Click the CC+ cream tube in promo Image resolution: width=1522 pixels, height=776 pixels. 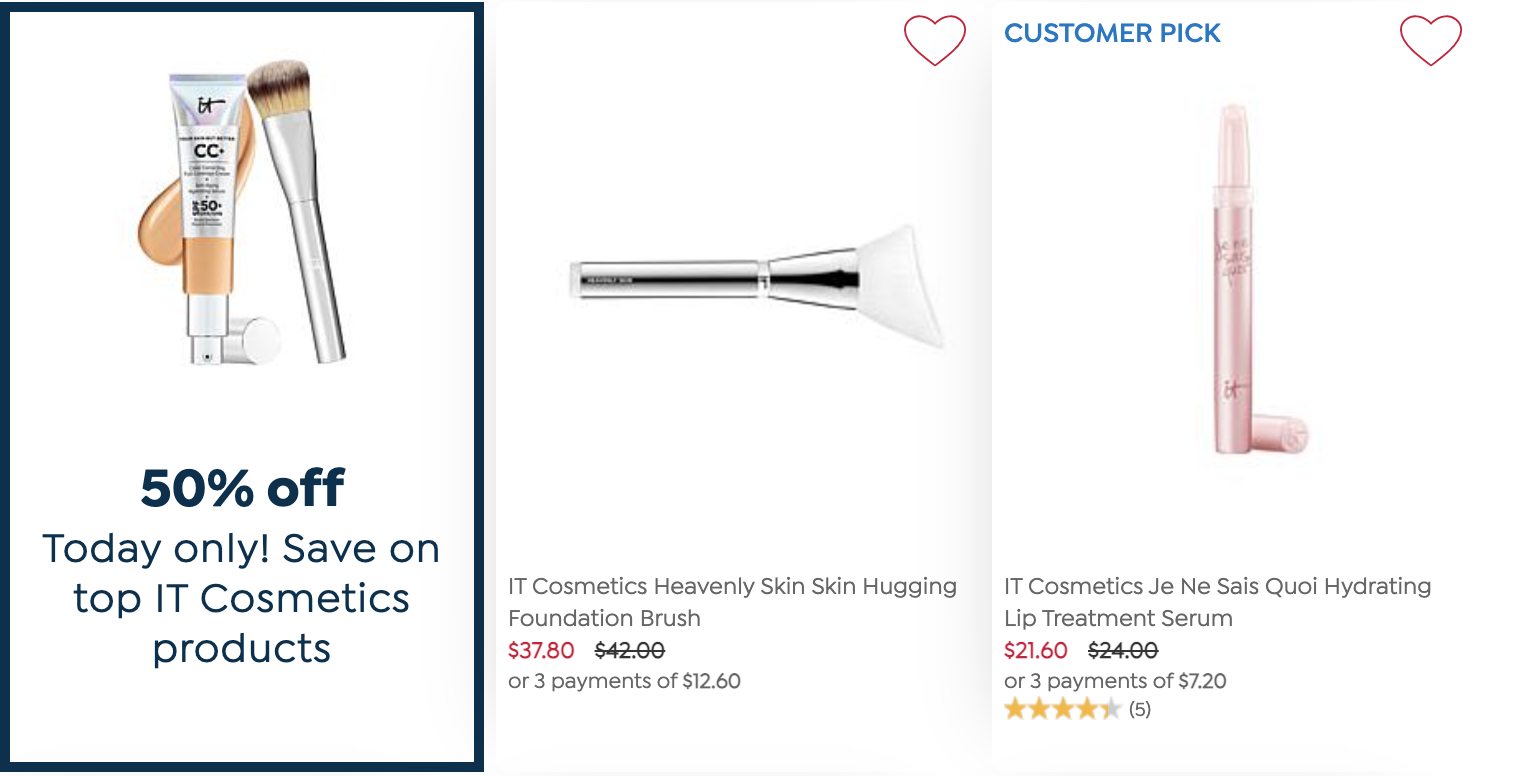(x=210, y=215)
